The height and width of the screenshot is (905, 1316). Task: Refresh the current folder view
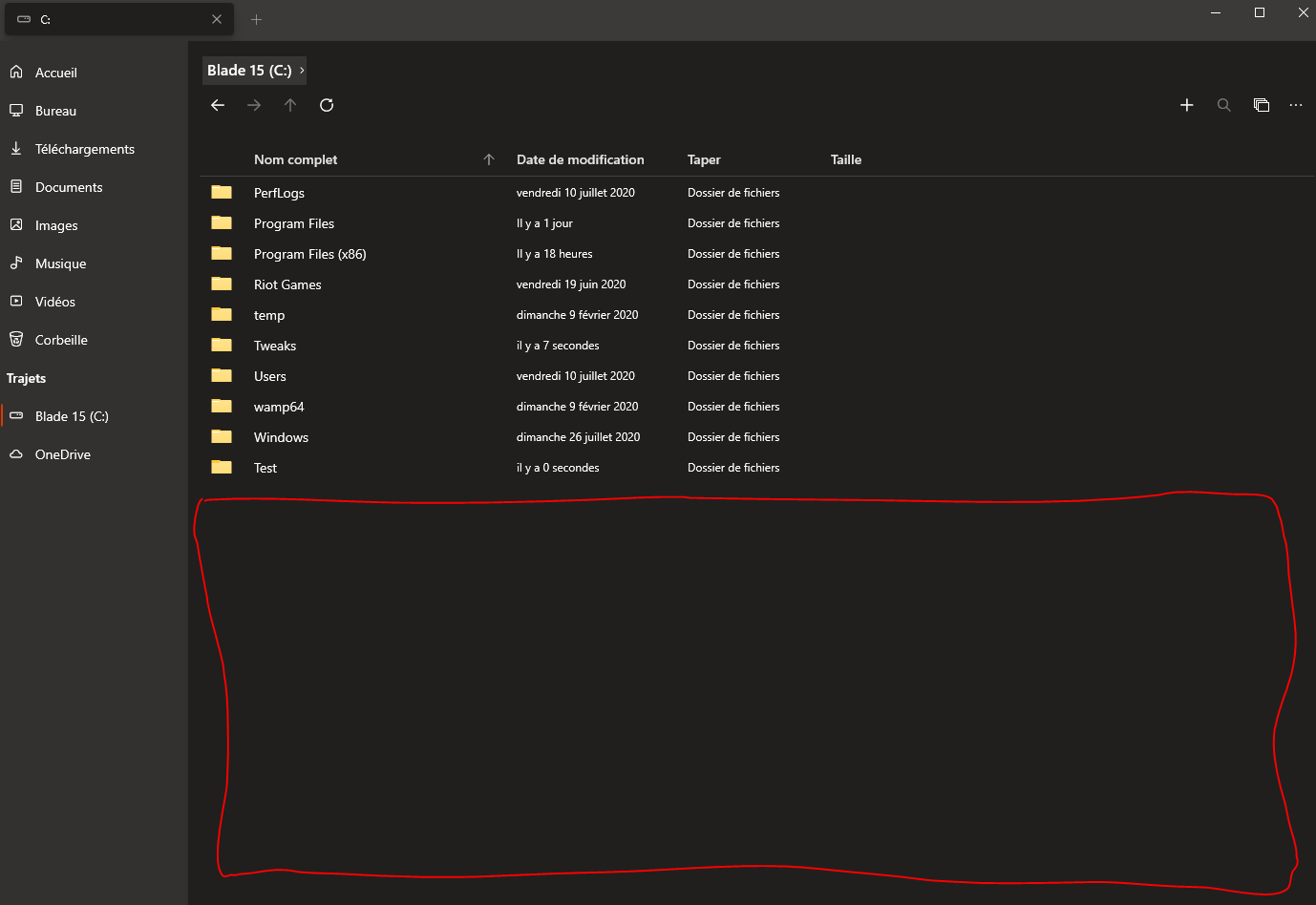327,105
